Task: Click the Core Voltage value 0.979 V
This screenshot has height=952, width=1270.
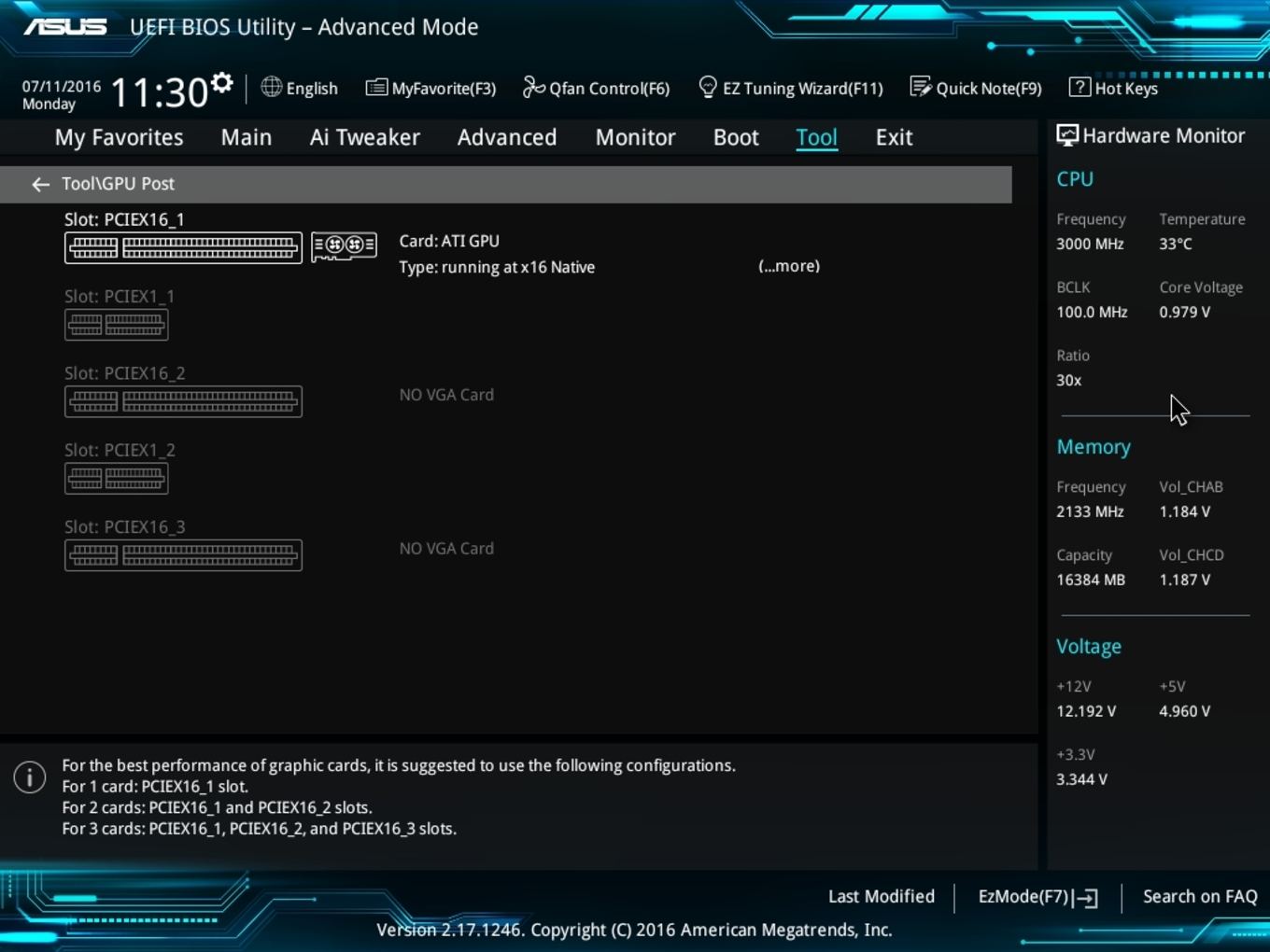Action: click(1185, 312)
